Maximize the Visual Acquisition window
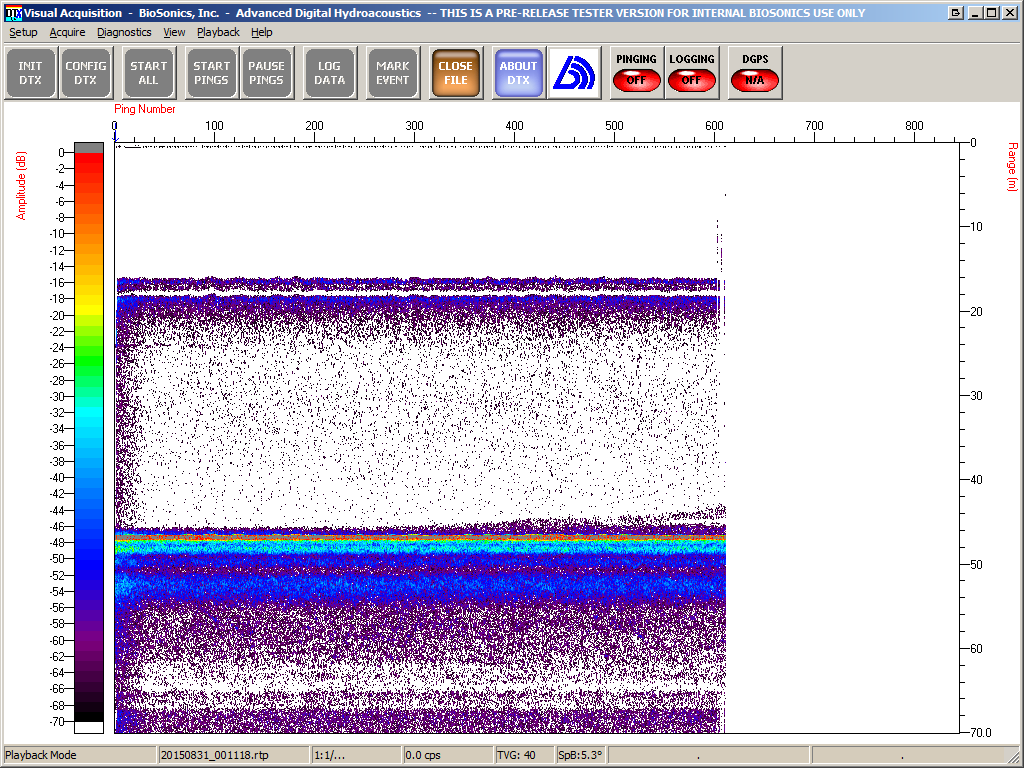This screenshot has height=768, width=1024. [x=991, y=12]
